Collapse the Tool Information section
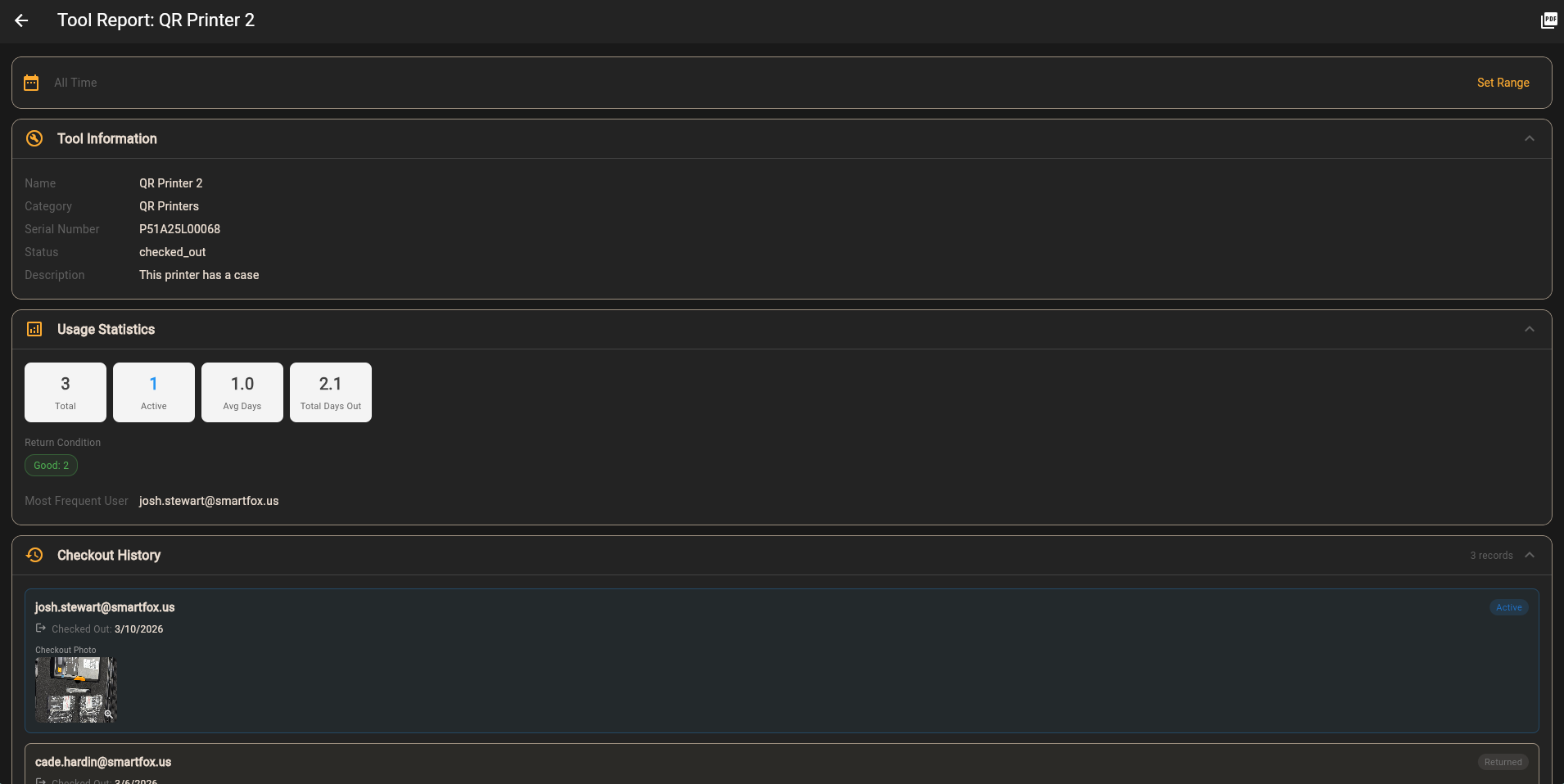1564x784 pixels. (1530, 138)
